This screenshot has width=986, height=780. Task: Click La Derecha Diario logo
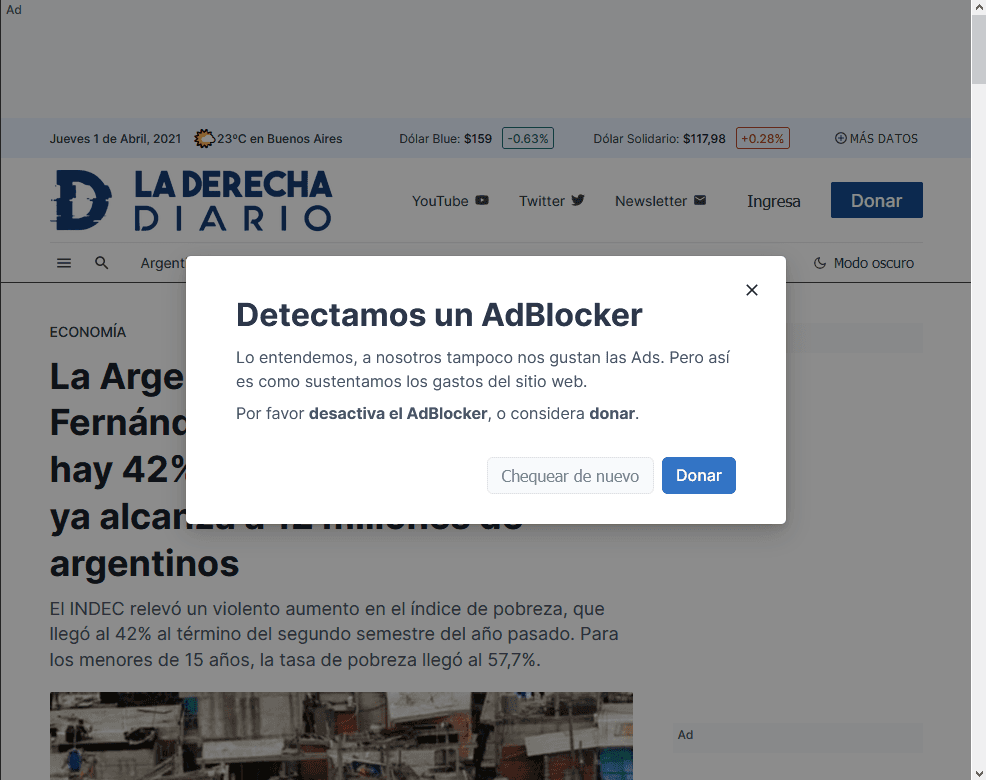pyautogui.click(x=191, y=200)
